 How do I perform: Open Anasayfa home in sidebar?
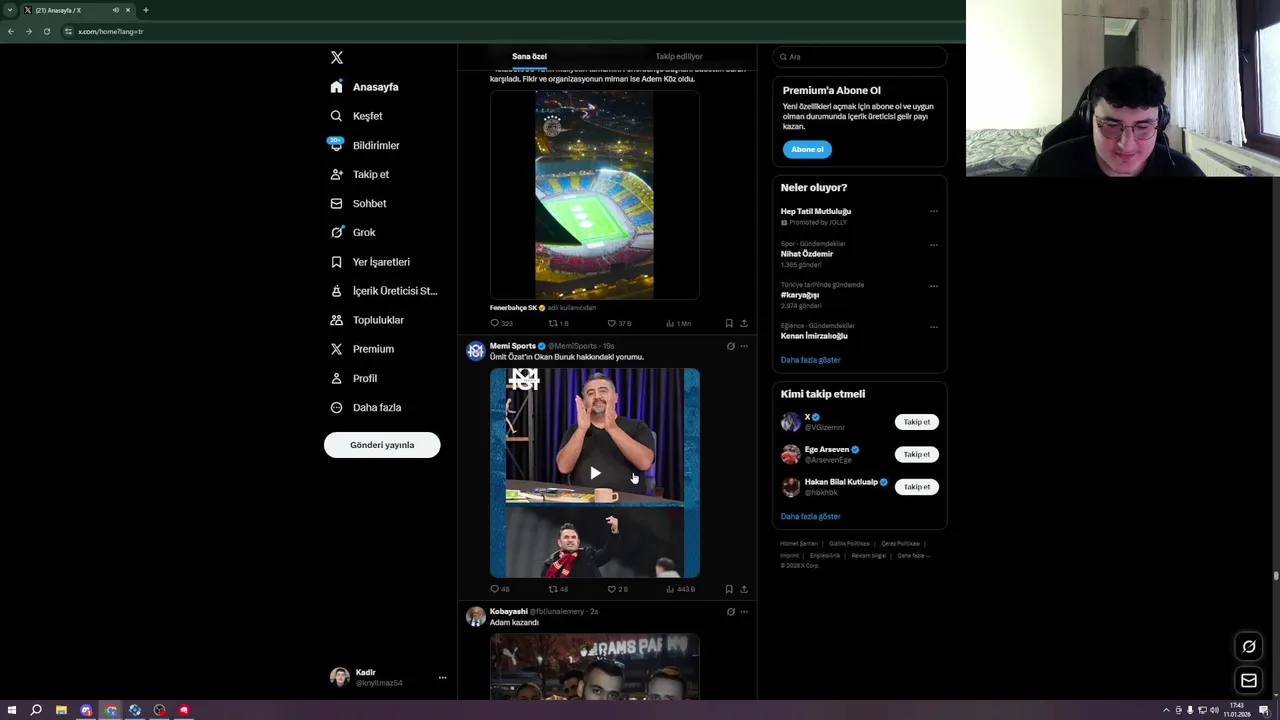pos(365,87)
